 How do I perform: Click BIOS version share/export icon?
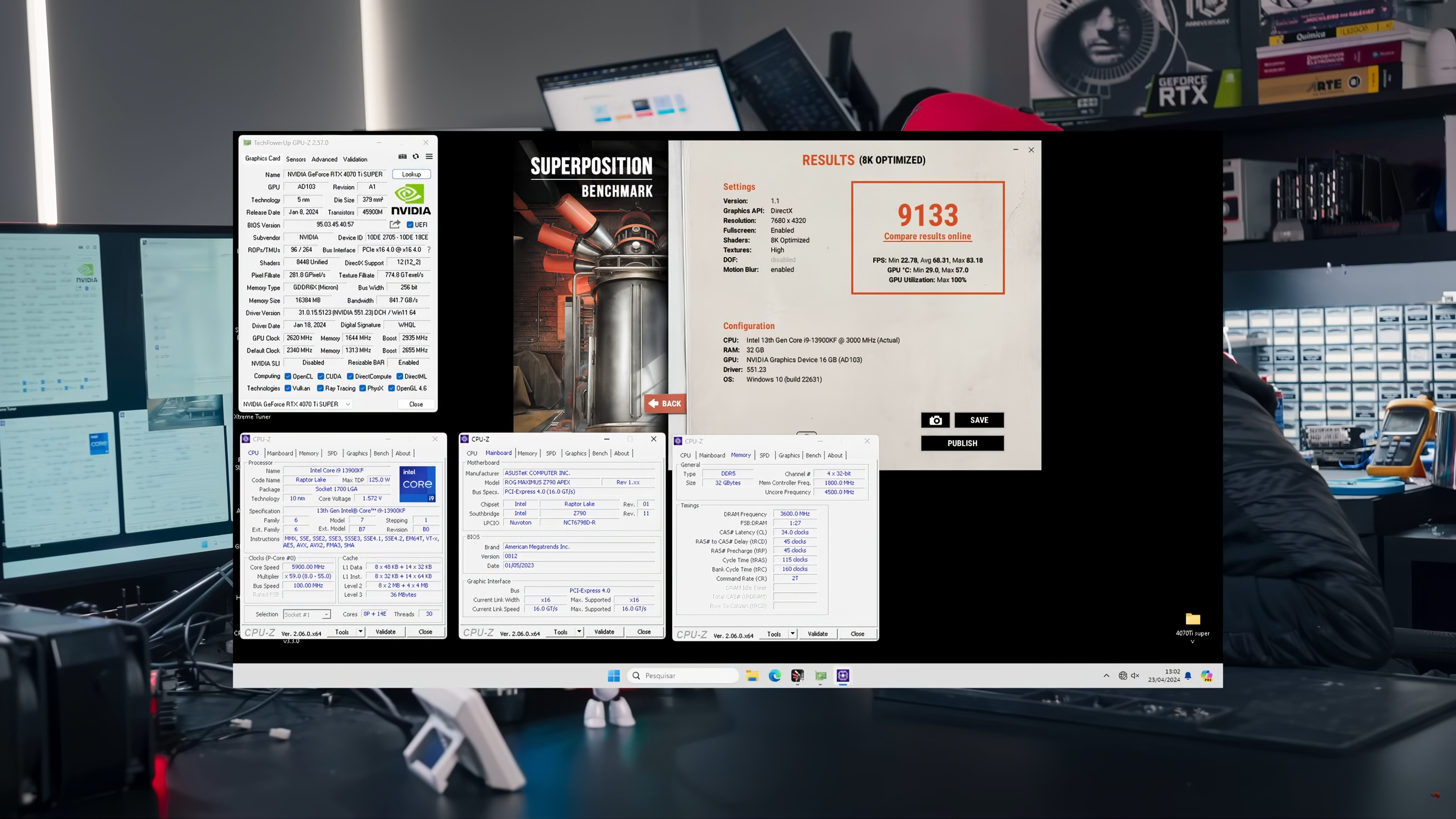(x=395, y=224)
